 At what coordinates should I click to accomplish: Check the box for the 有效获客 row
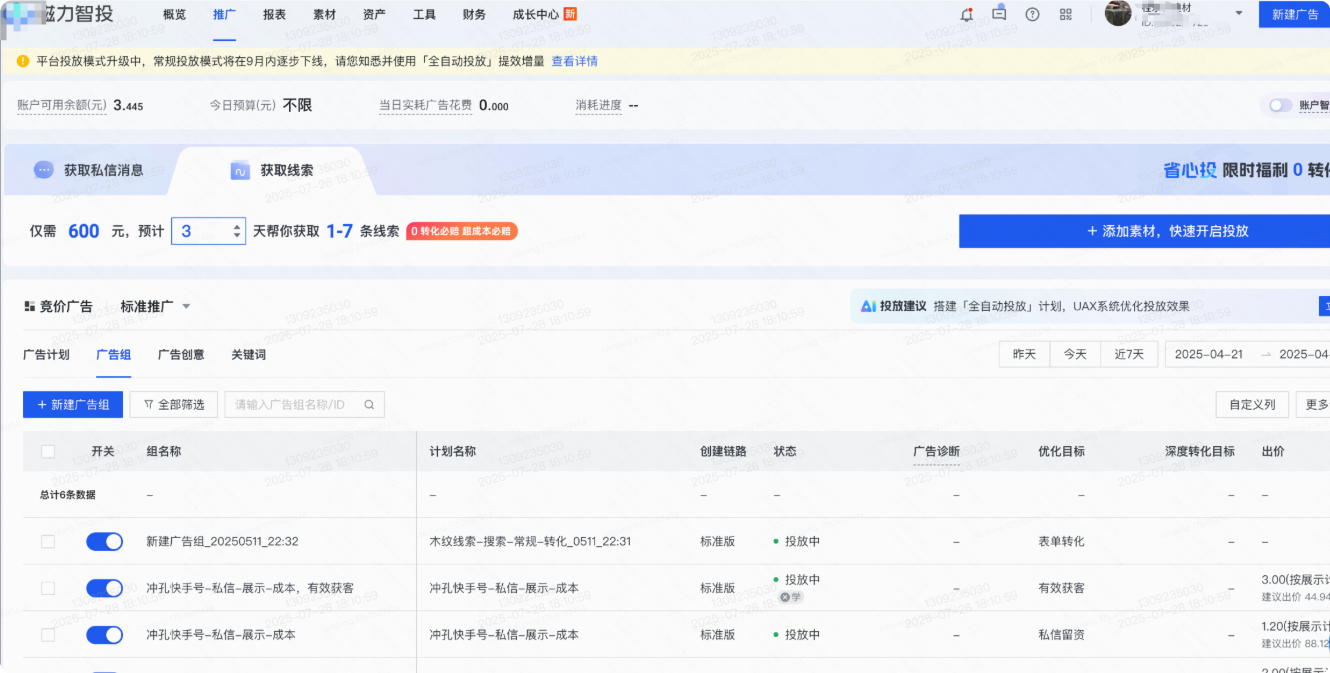click(48, 588)
